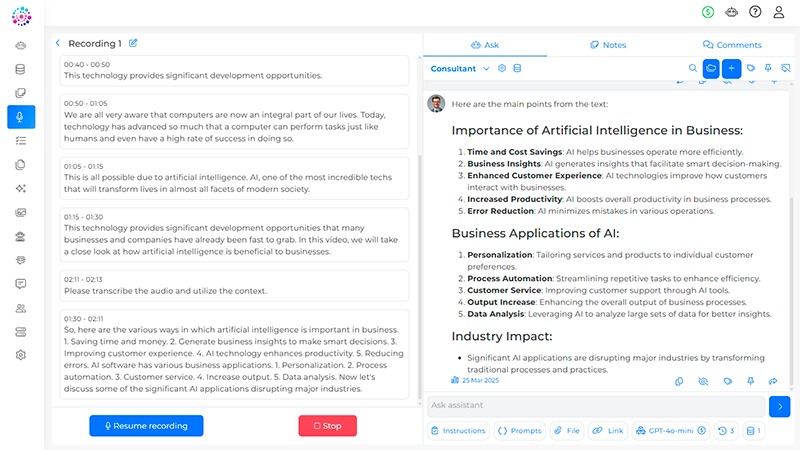Click the crossed-out chat icon in toolbar
The width and height of the screenshot is (800, 450).
pos(786,68)
